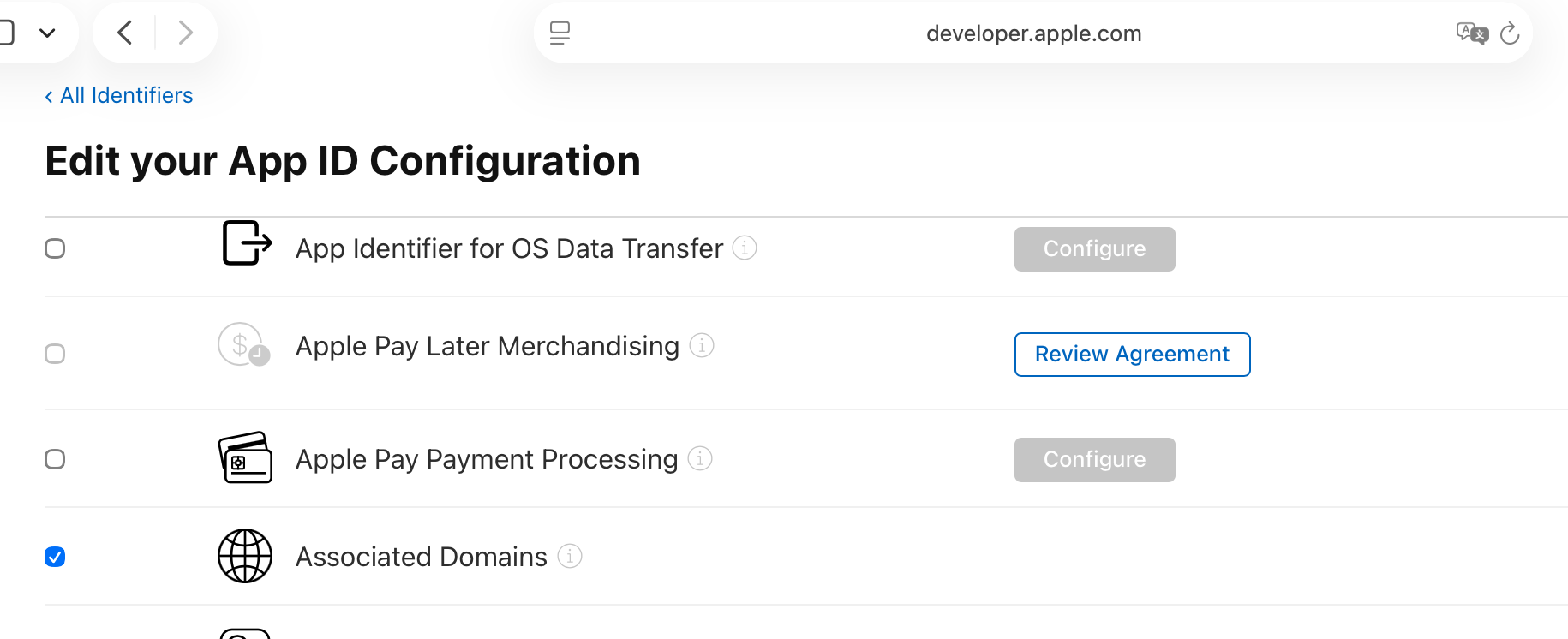Click info icon beside Apple Pay Payment Processing
The image size is (1568, 639).
point(700,458)
